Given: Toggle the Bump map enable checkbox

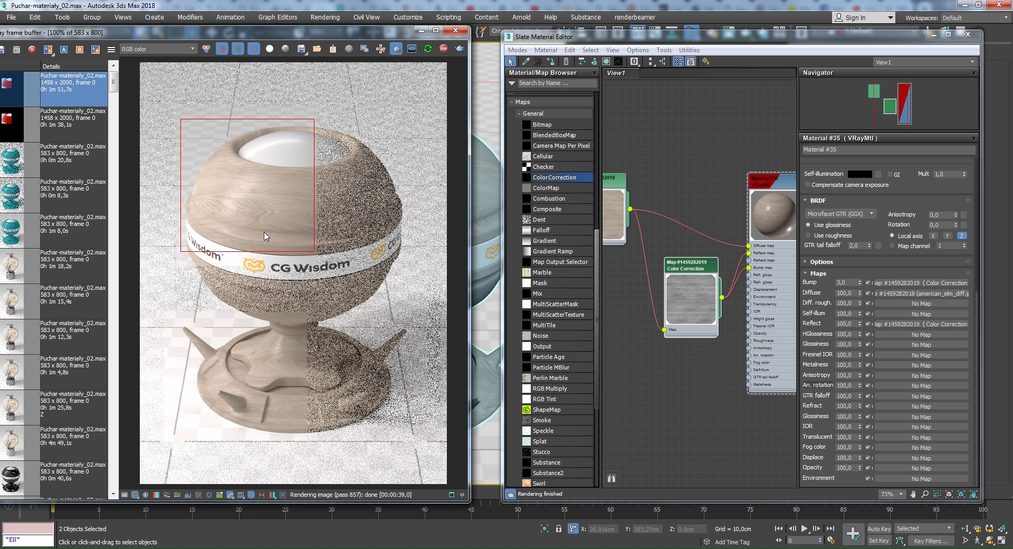Looking at the screenshot, I should coord(867,283).
